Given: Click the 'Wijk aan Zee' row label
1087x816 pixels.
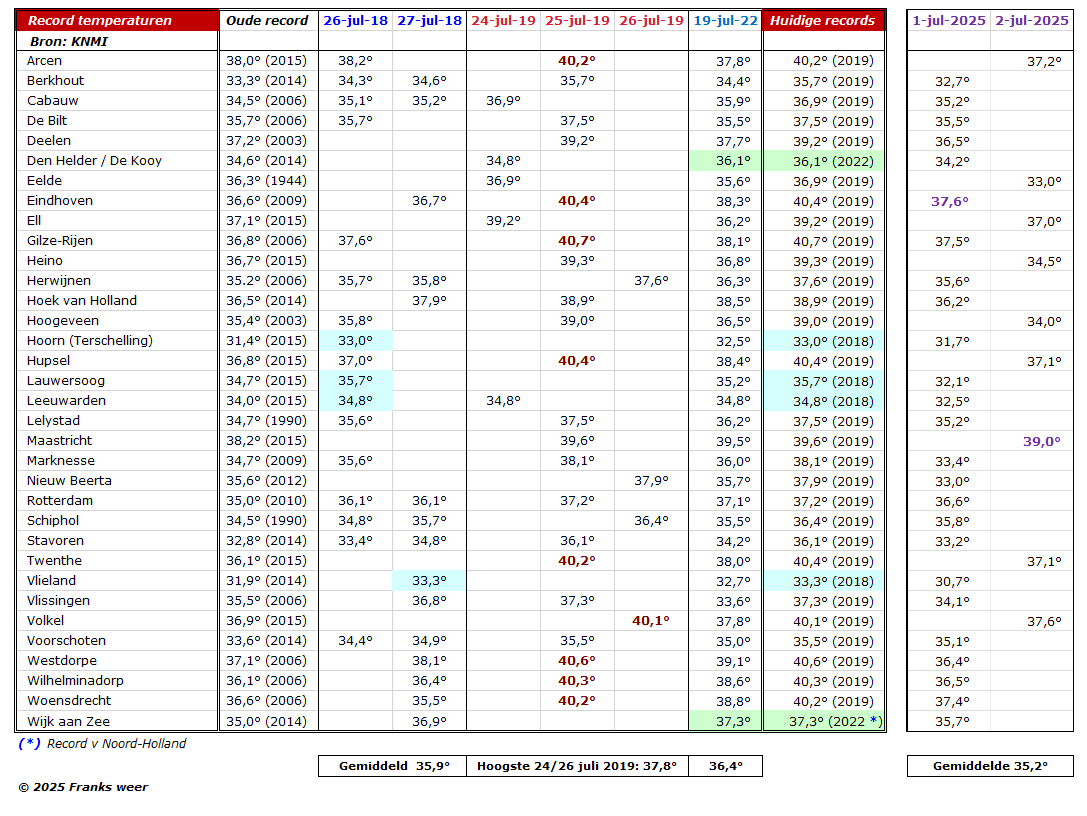Looking at the screenshot, I should pyautogui.click(x=69, y=722).
